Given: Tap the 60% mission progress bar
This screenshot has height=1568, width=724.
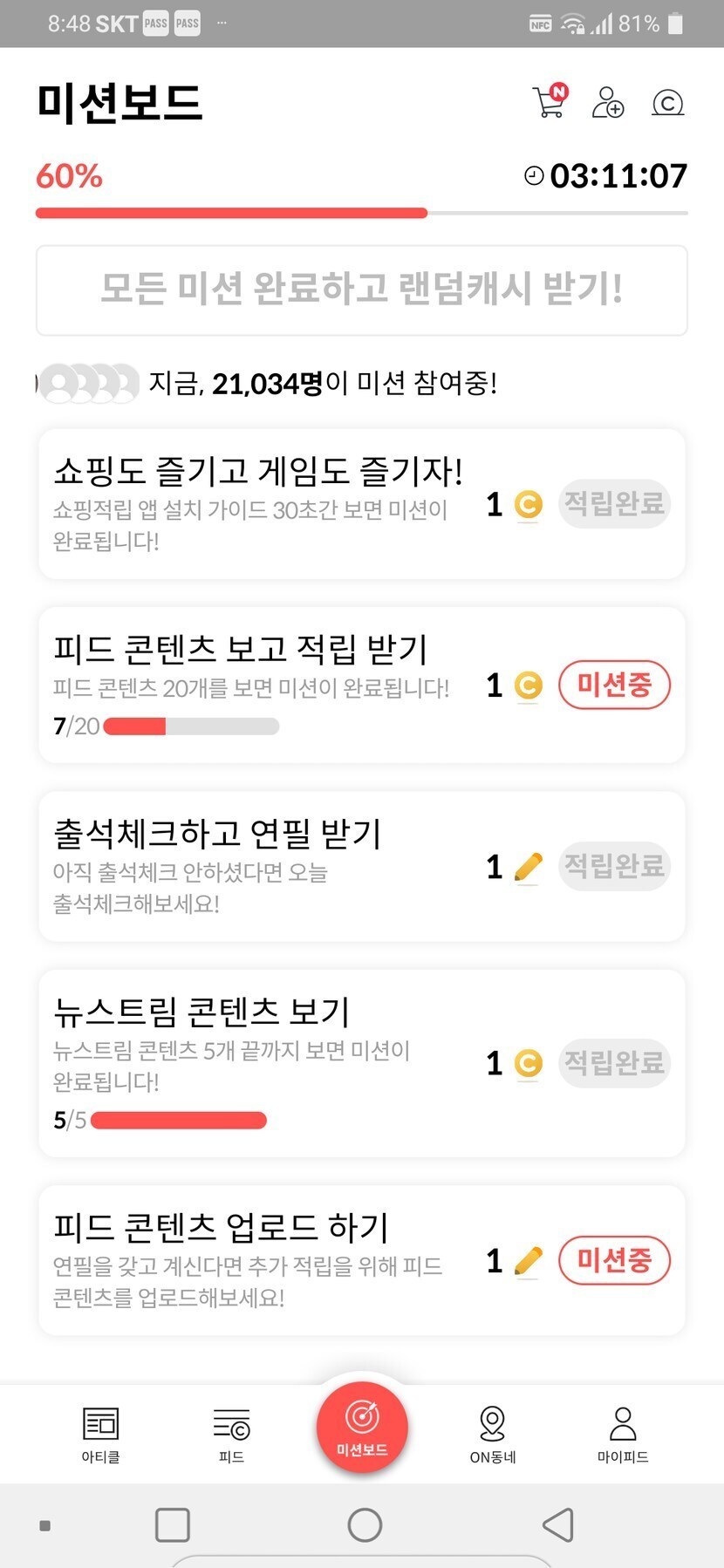Looking at the screenshot, I should tap(361, 213).
